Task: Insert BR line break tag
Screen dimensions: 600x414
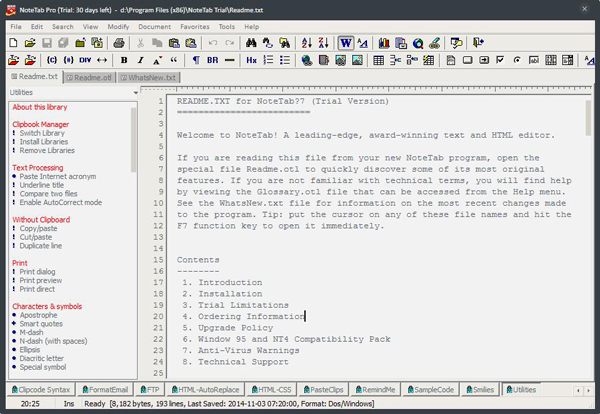Action: (212, 60)
